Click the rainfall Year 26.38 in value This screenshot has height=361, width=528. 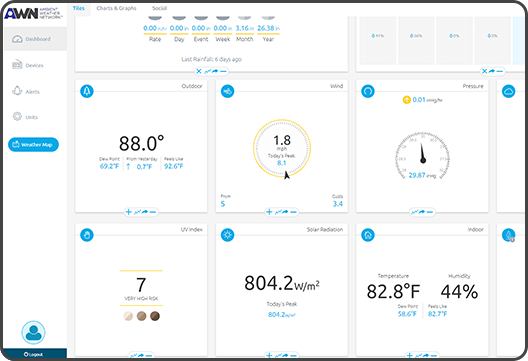click(268, 28)
